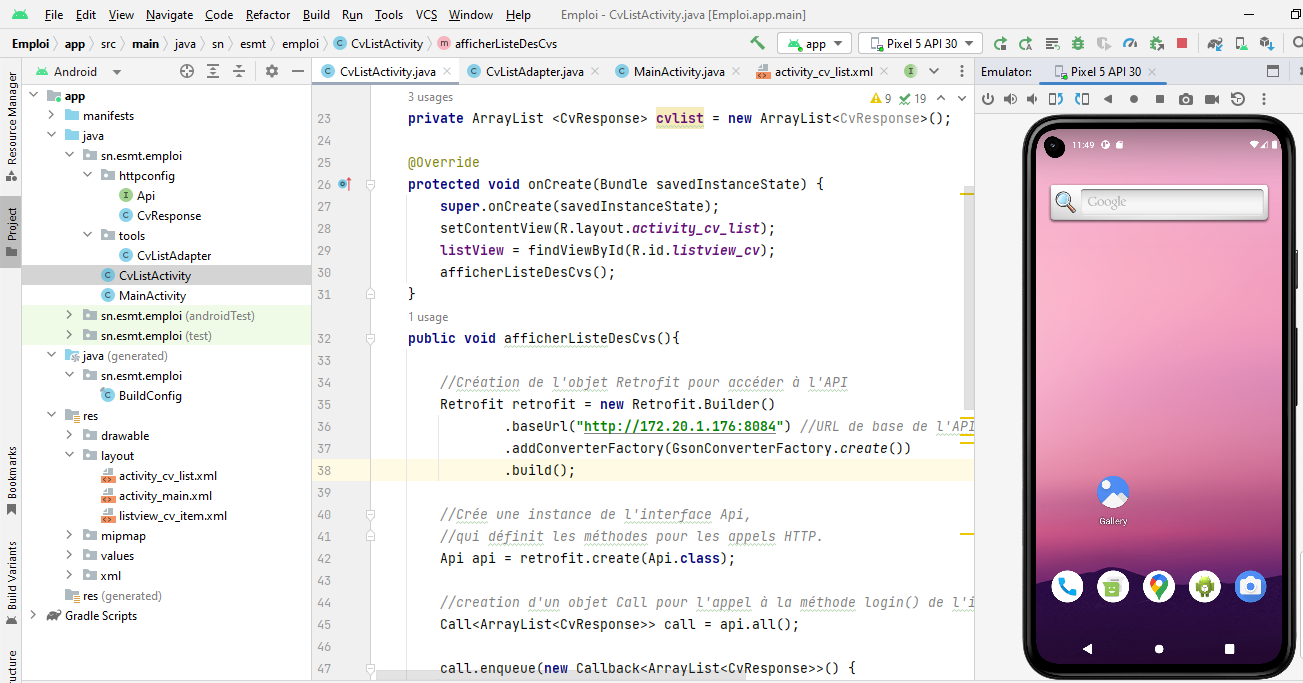This screenshot has height=683, width=1303.
Task: Open Phone app in emulator dock
Action: 1067,586
